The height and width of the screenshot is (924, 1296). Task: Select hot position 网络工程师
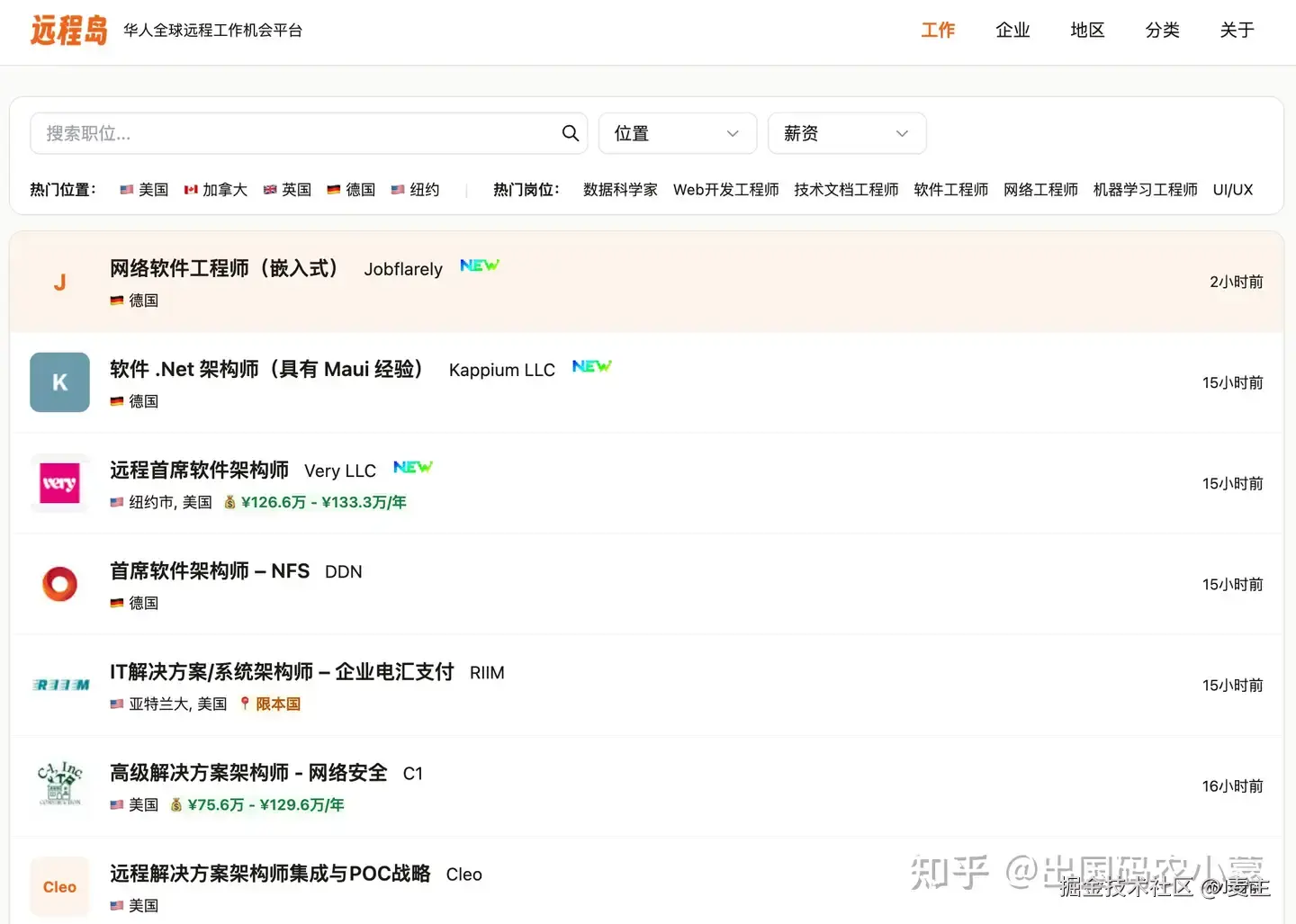[1040, 190]
